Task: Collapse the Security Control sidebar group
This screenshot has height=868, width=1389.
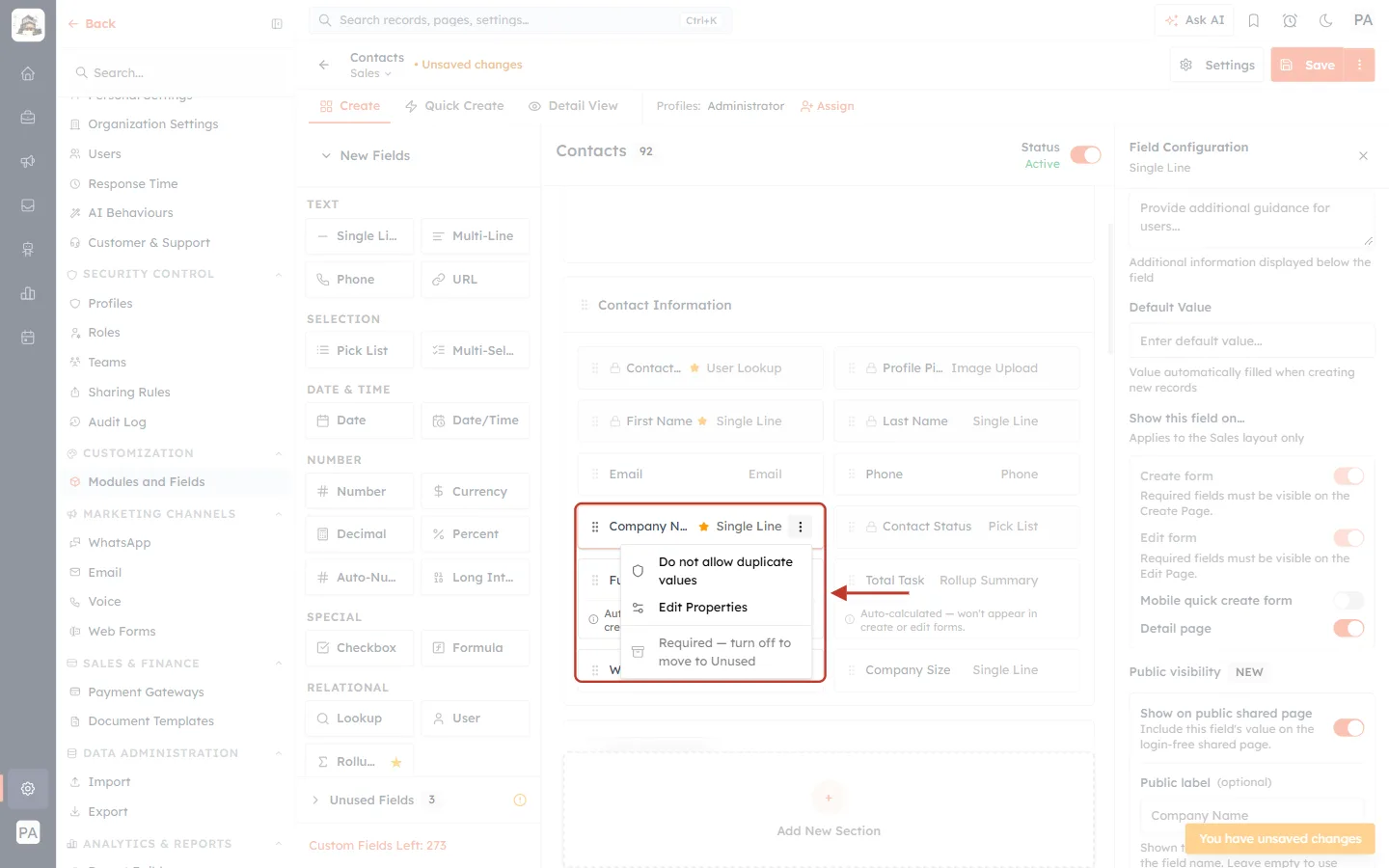Action: click(x=278, y=274)
